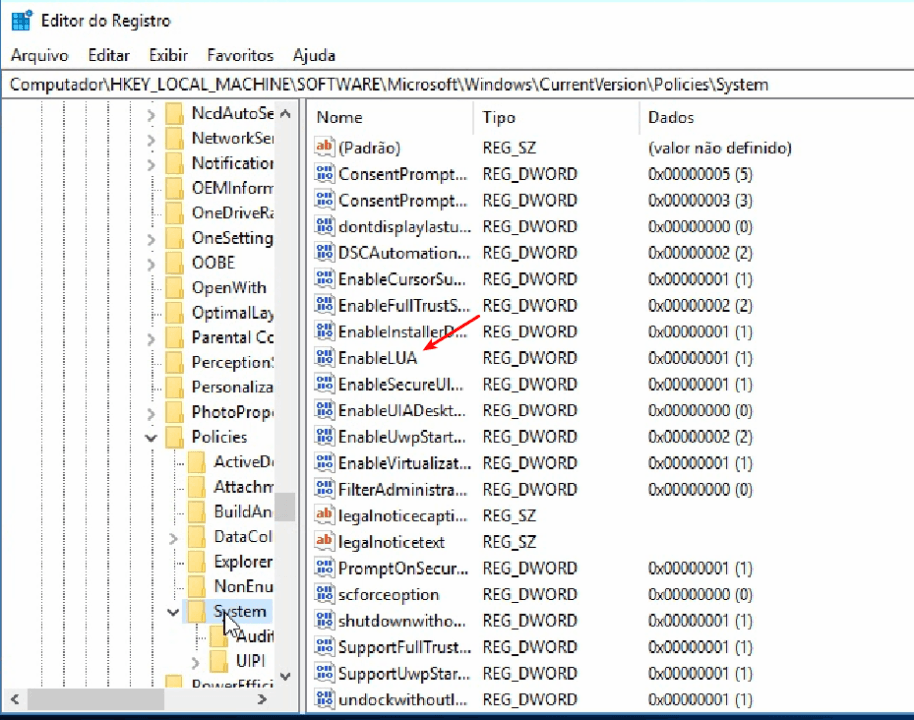
Task: Click the UIPI folder icon
Action: click(x=219, y=661)
